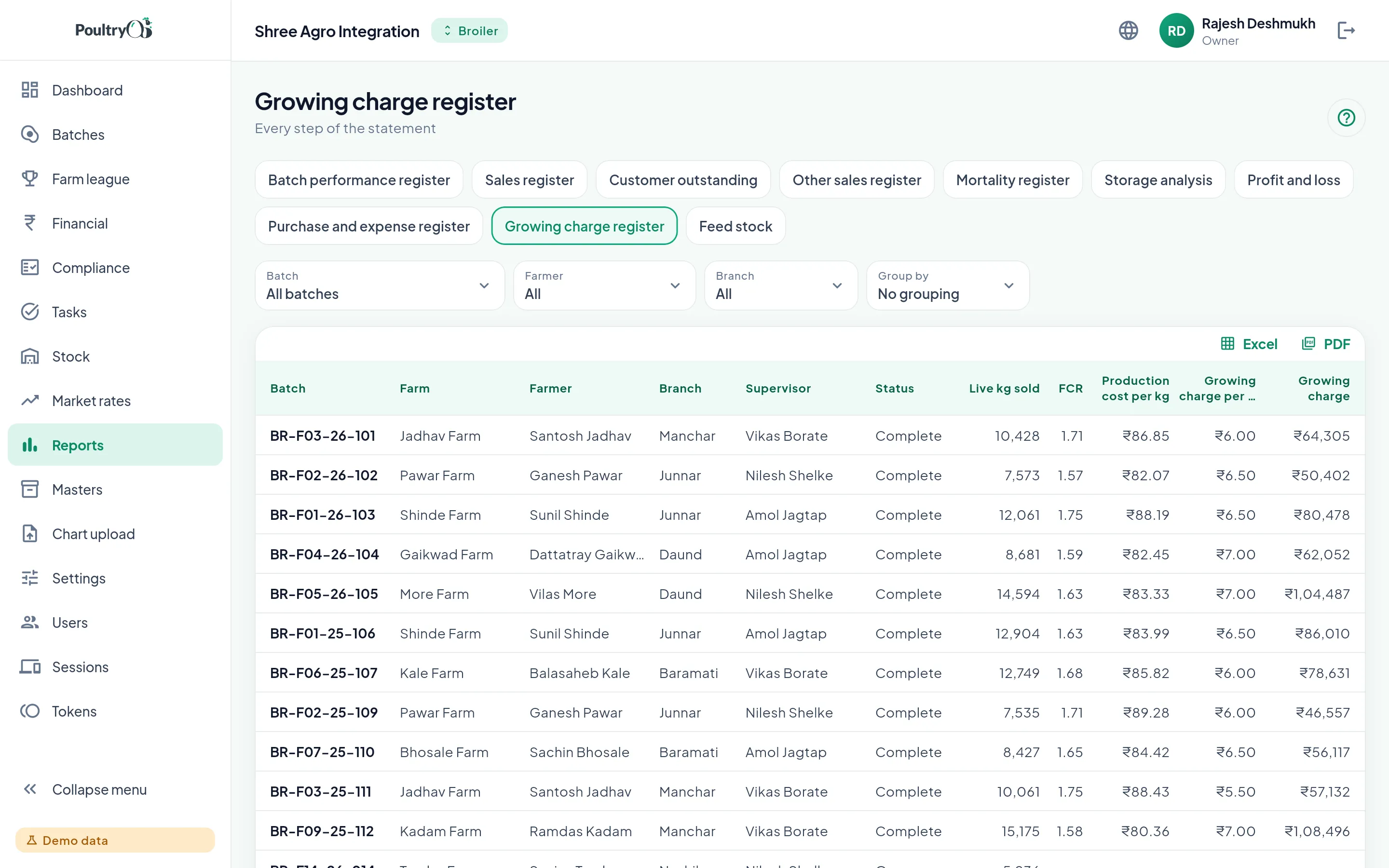Image resolution: width=1389 pixels, height=868 pixels.
Task: Click batch BR-F03-26-101 cell
Action: pos(323,436)
